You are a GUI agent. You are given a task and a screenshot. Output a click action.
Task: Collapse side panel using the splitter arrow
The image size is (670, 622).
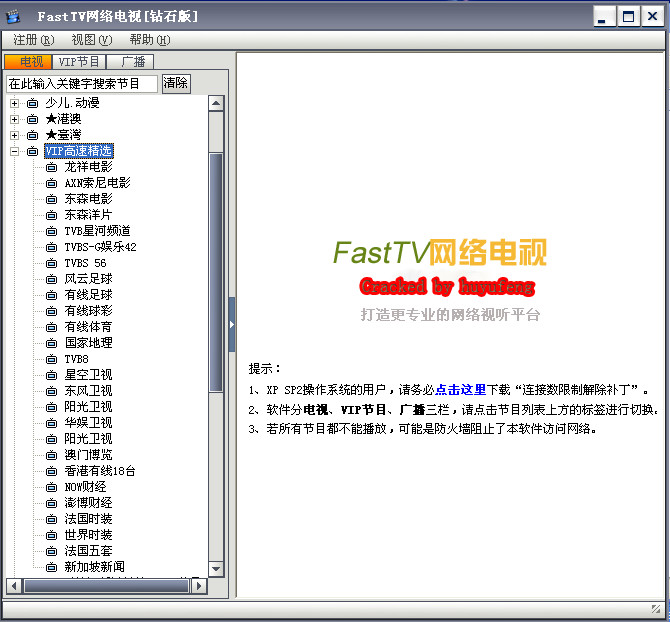point(232,325)
